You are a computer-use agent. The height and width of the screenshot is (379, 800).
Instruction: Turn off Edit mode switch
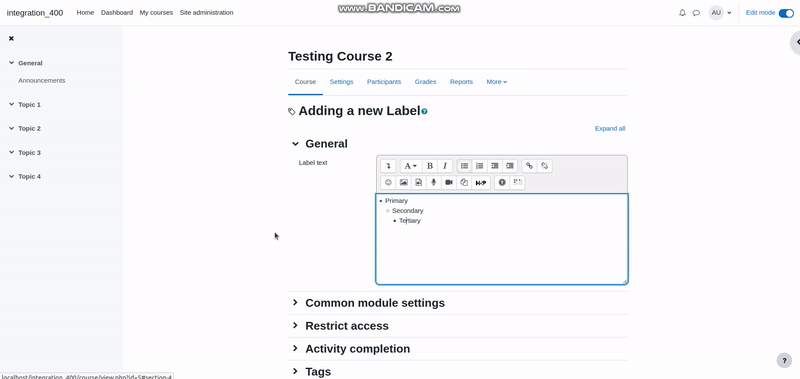pyautogui.click(x=786, y=13)
